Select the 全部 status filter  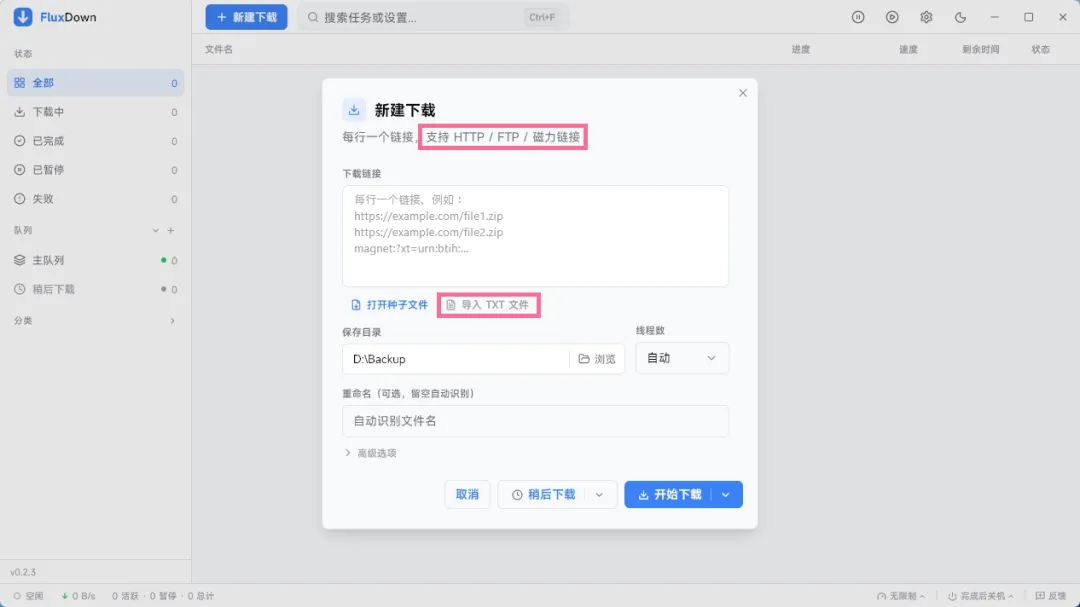96,83
